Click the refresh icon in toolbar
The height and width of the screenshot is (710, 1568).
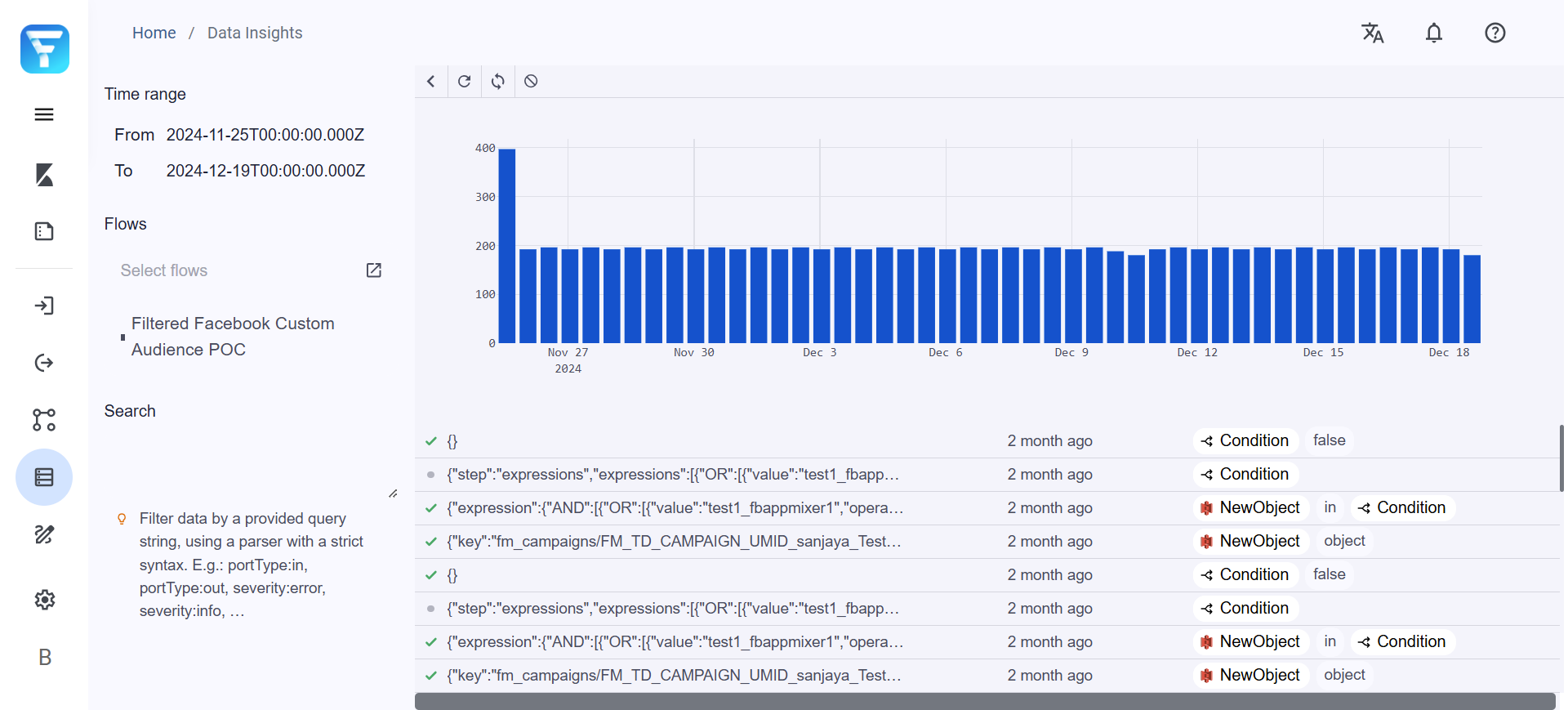click(x=464, y=81)
